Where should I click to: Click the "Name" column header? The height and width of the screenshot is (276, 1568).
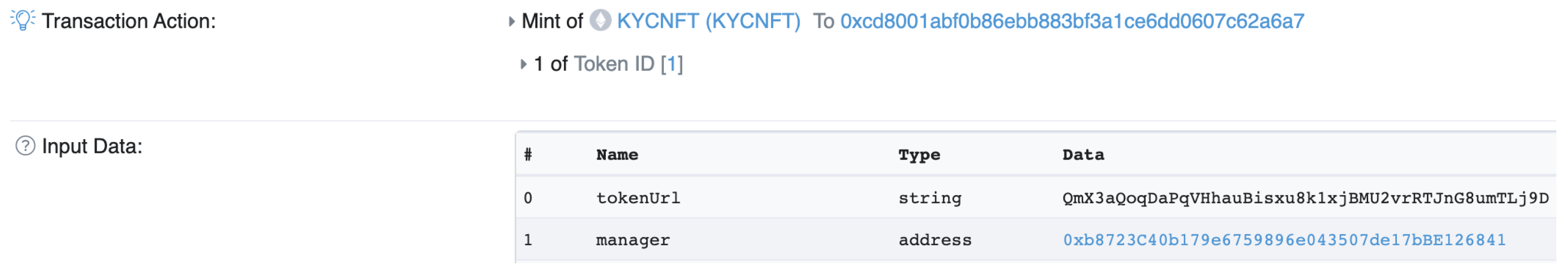tap(617, 155)
